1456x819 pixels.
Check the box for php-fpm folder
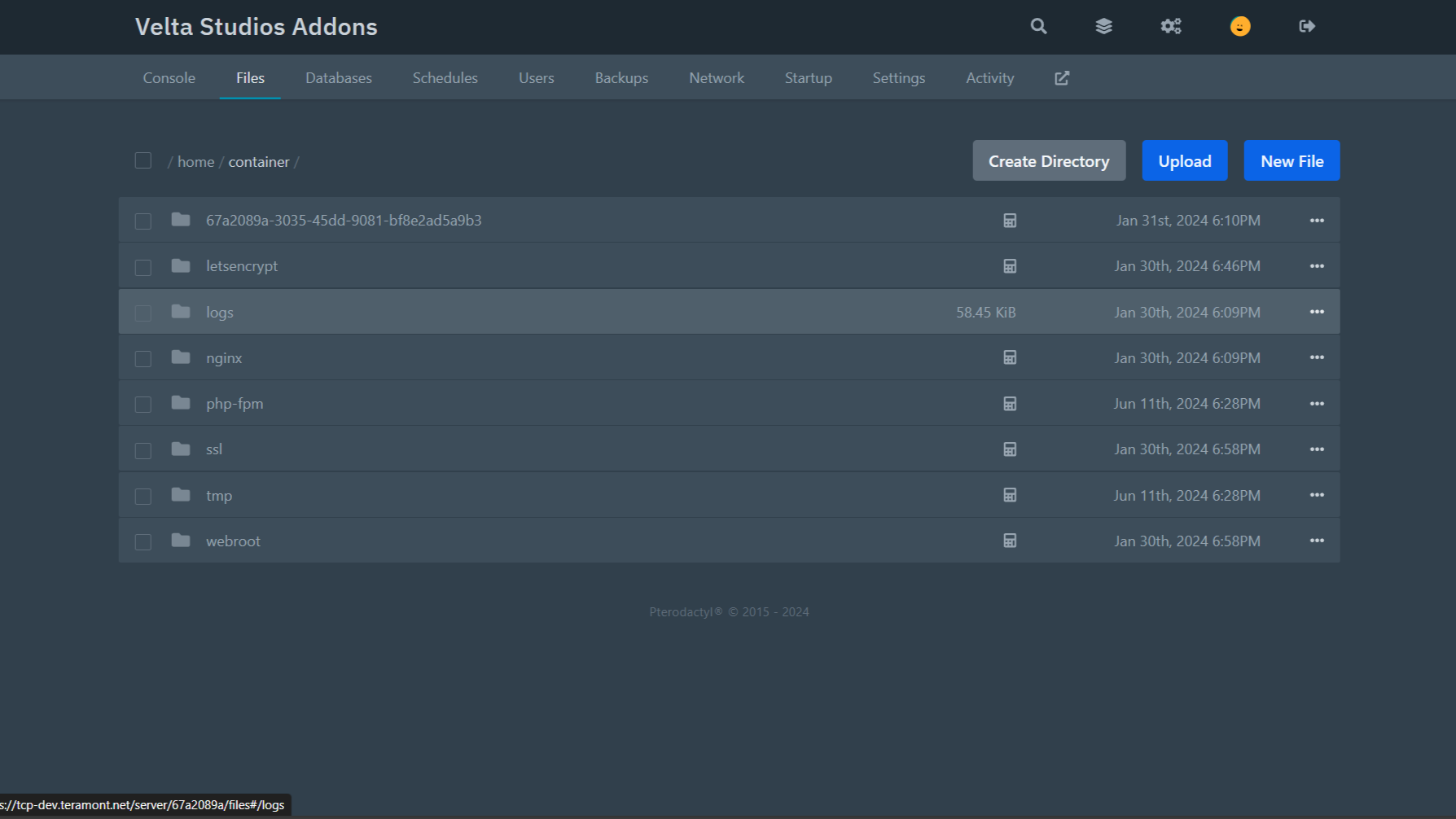pos(143,405)
